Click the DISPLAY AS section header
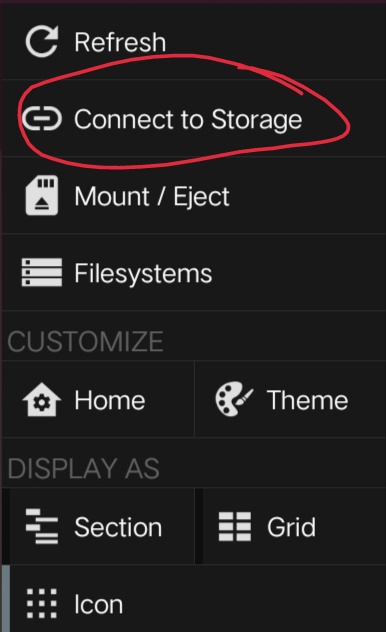Viewport: 386px width, 632px height. 83,468
